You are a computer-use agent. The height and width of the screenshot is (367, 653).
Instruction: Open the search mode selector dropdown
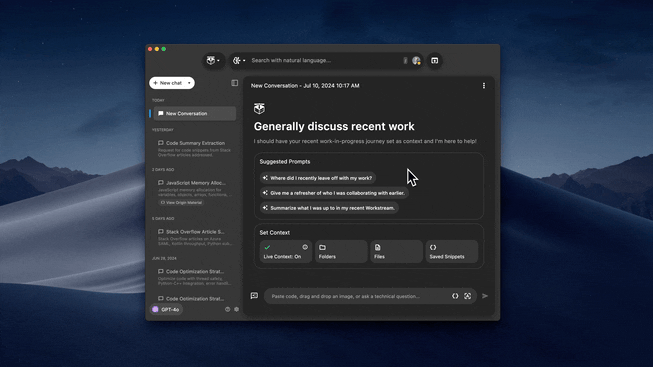coord(239,60)
